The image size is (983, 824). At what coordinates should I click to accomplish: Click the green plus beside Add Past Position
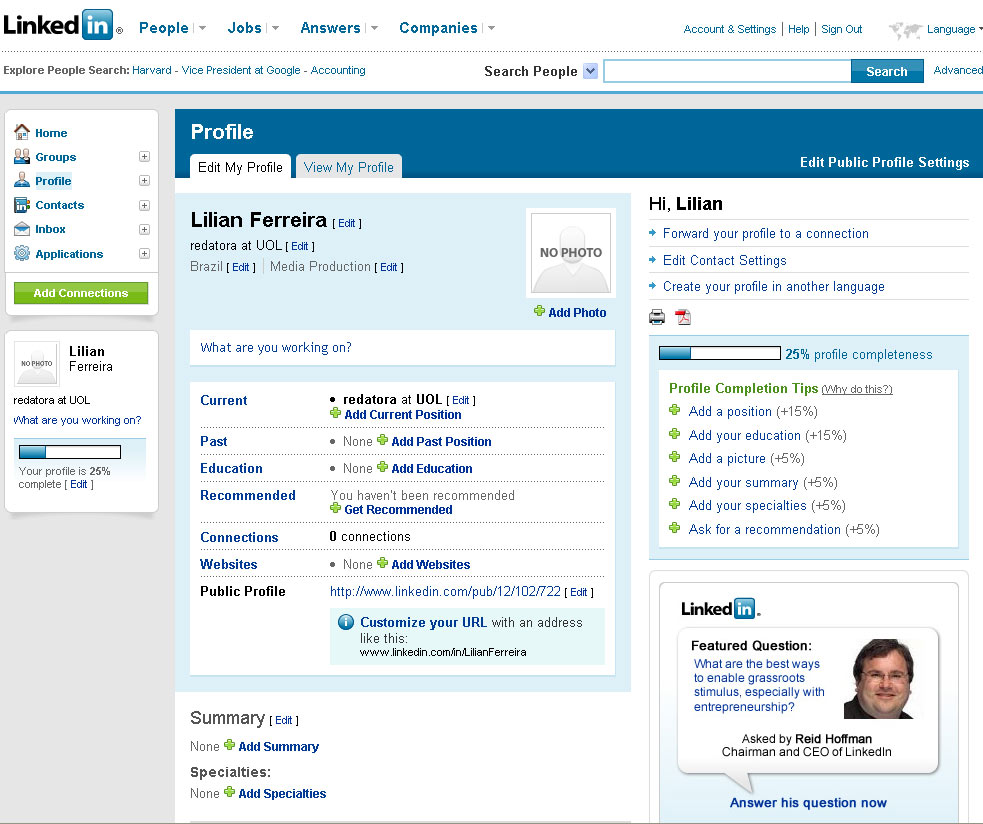382,440
